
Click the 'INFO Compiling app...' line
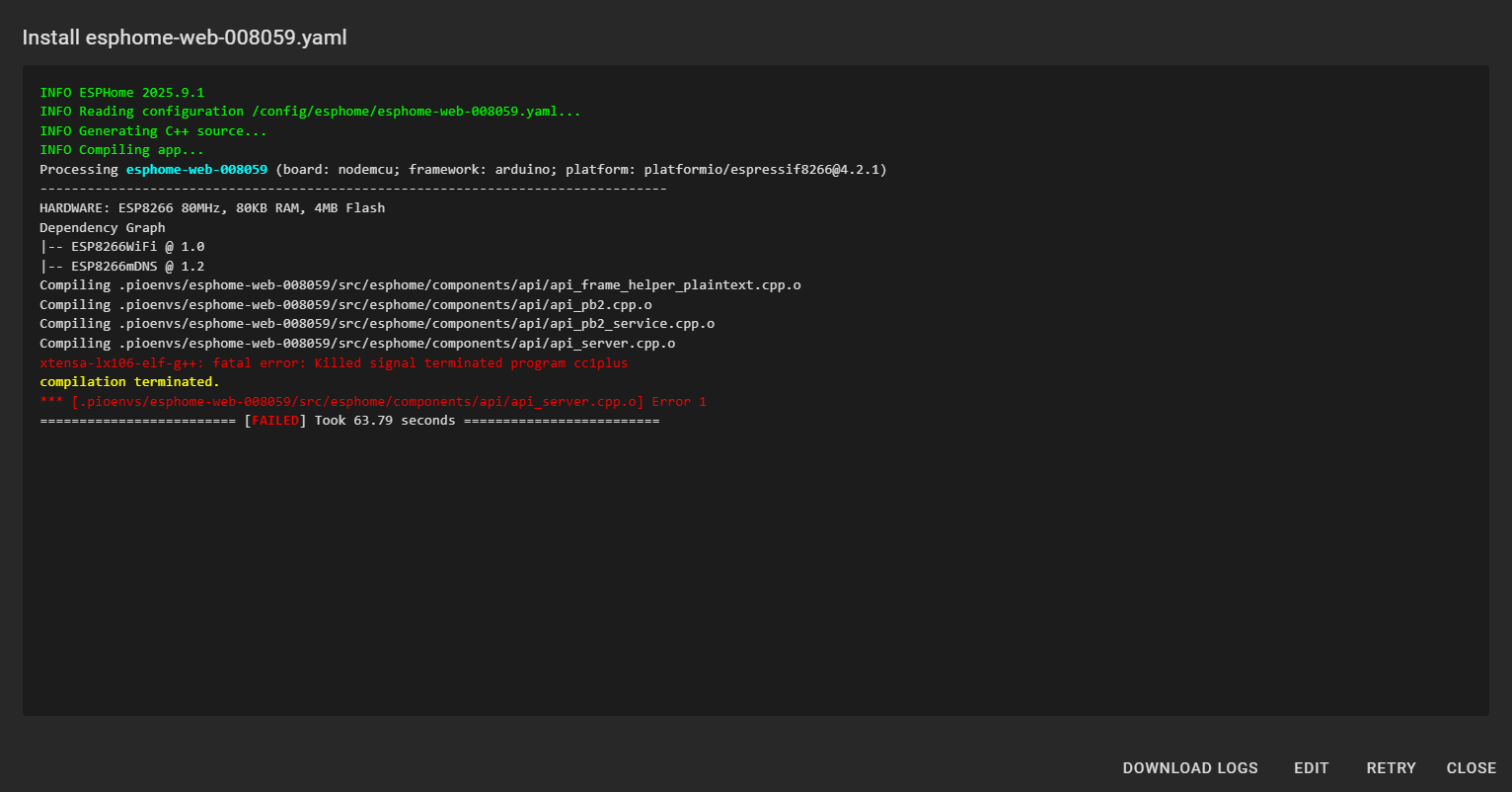pyautogui.click(x=122, y=150)
